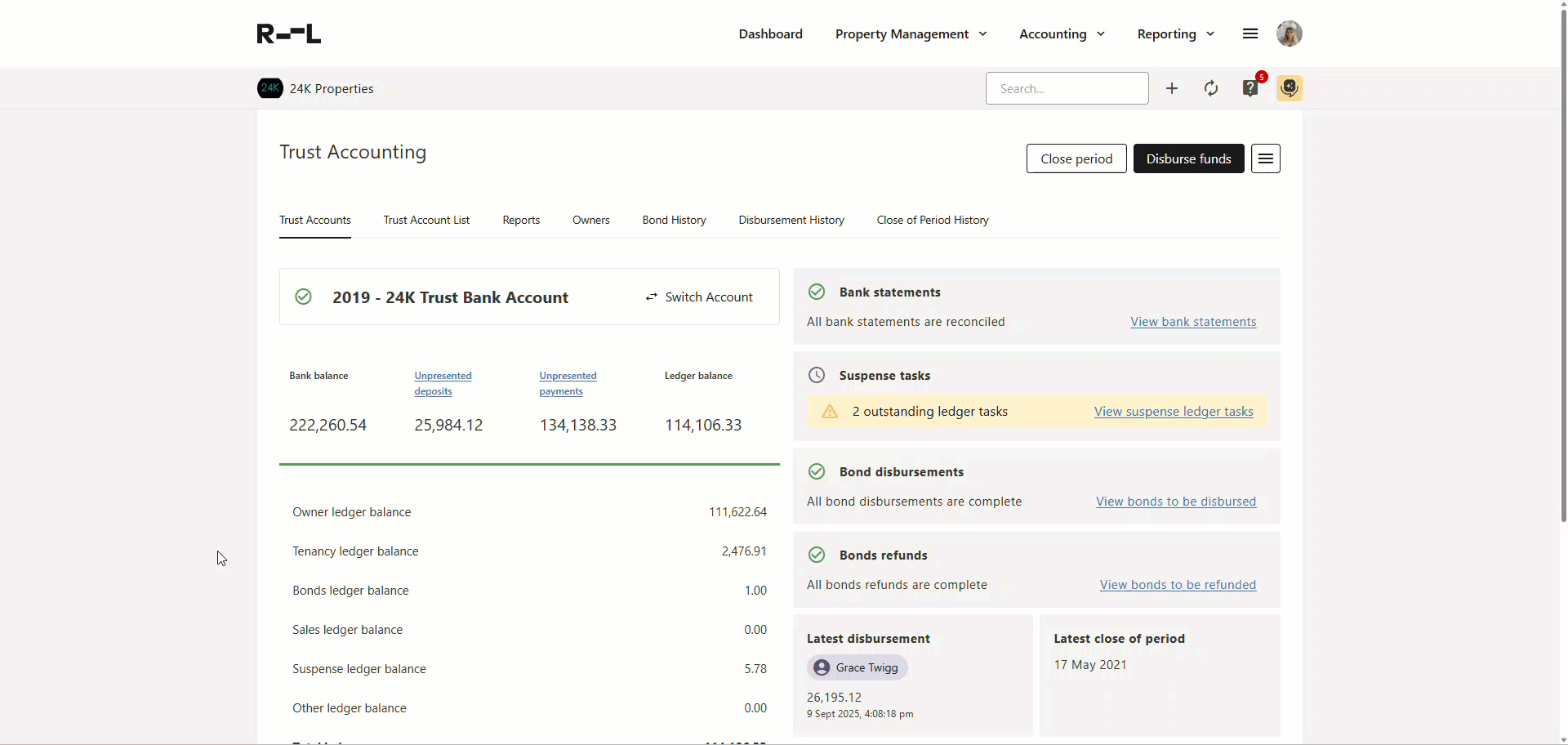The width and height of the screenshot is (1568, 745).
Task: Open the yellow assistant chat icon
Action: coord(1290,88)
